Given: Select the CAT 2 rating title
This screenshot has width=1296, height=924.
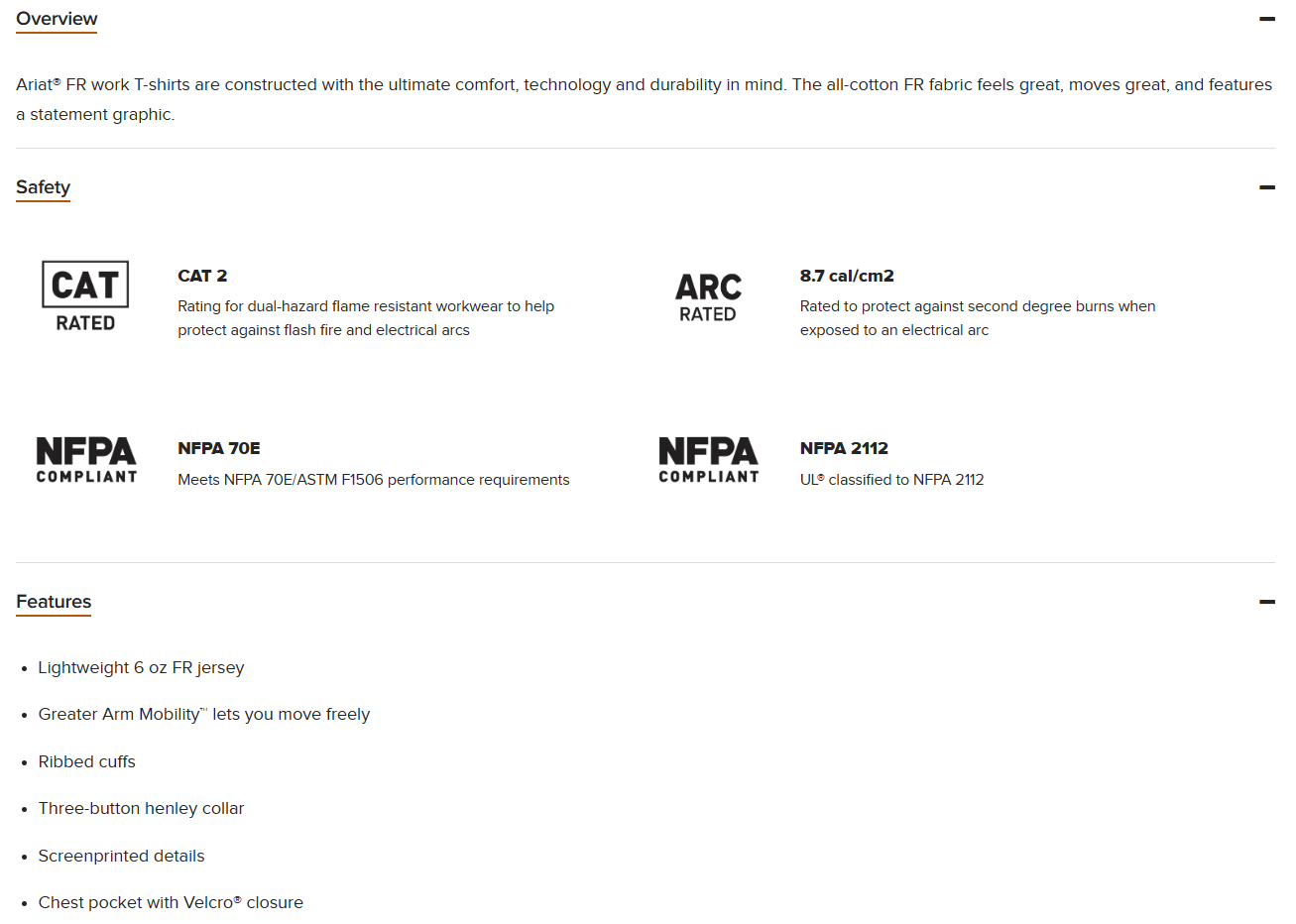Looking at the screenshot, I should pyautogui.click(x=202, y=276).
